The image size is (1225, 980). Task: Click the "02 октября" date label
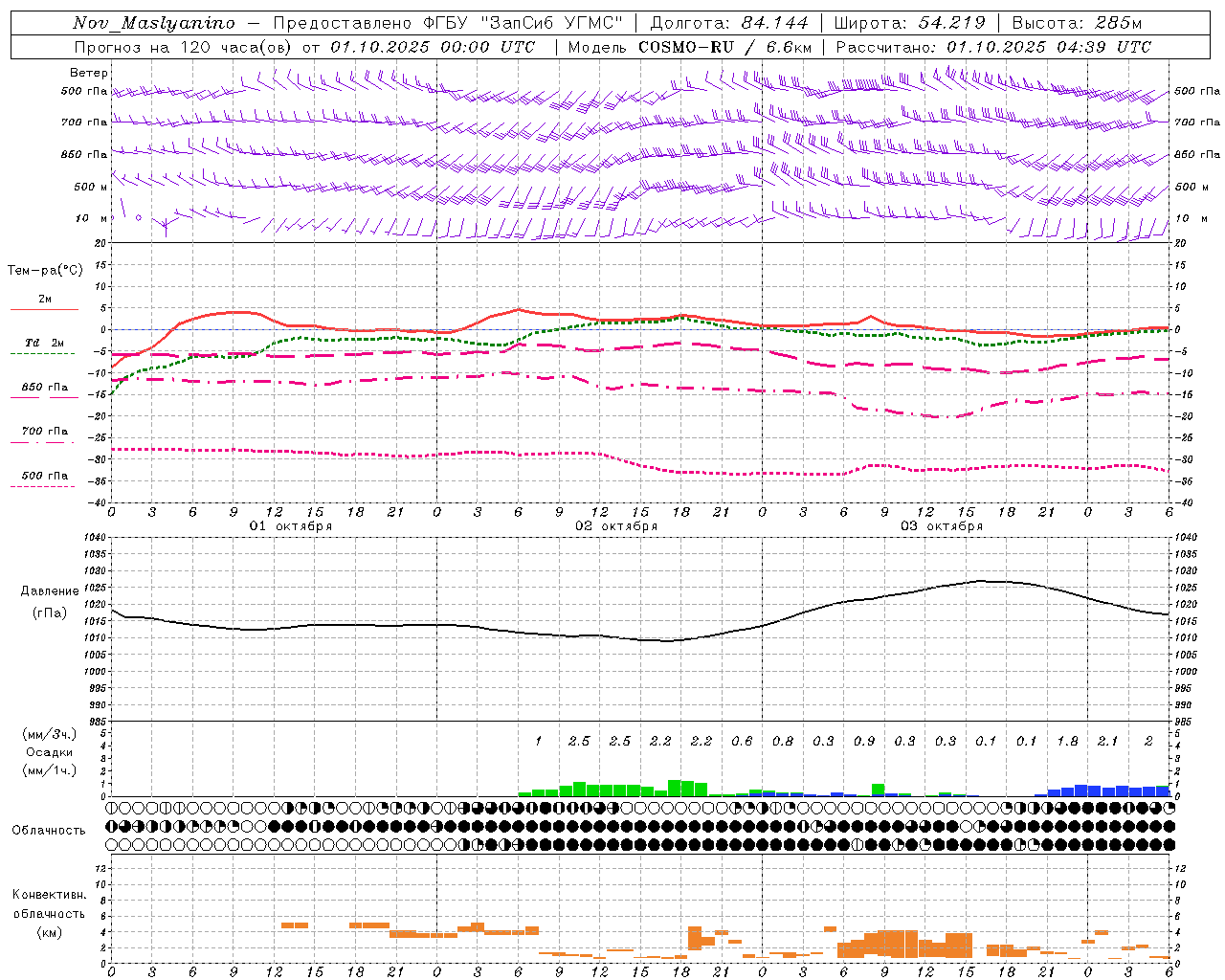(616, 526)
